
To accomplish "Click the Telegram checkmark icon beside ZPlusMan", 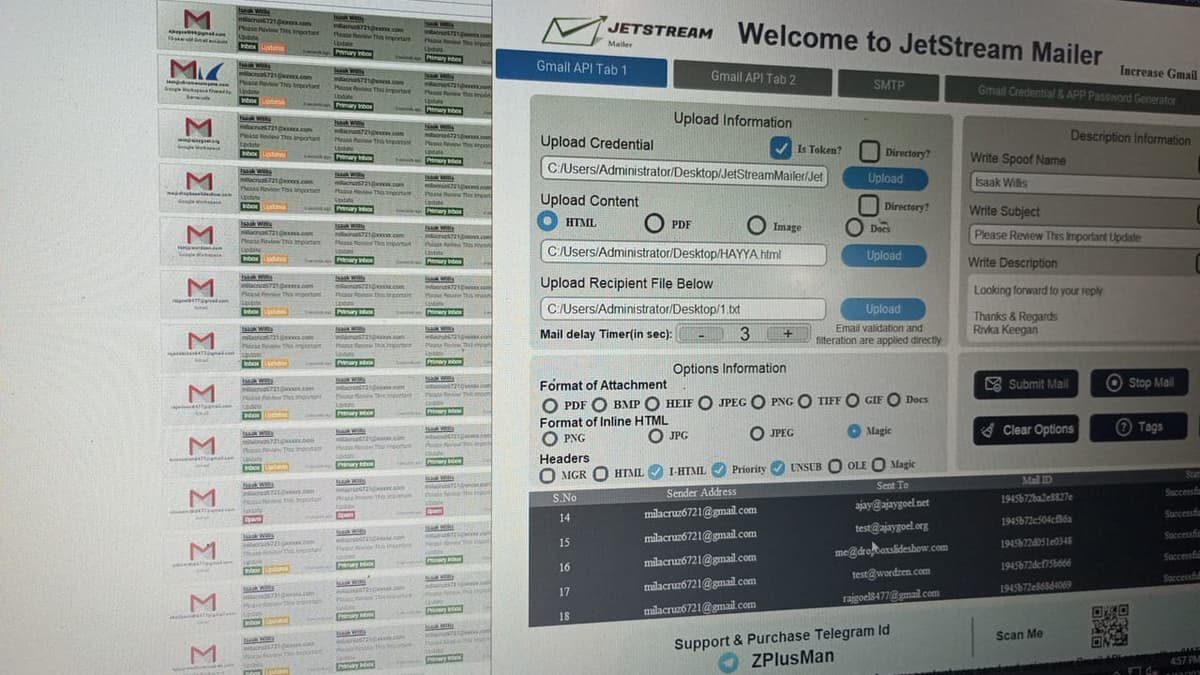I will (730, 659).
